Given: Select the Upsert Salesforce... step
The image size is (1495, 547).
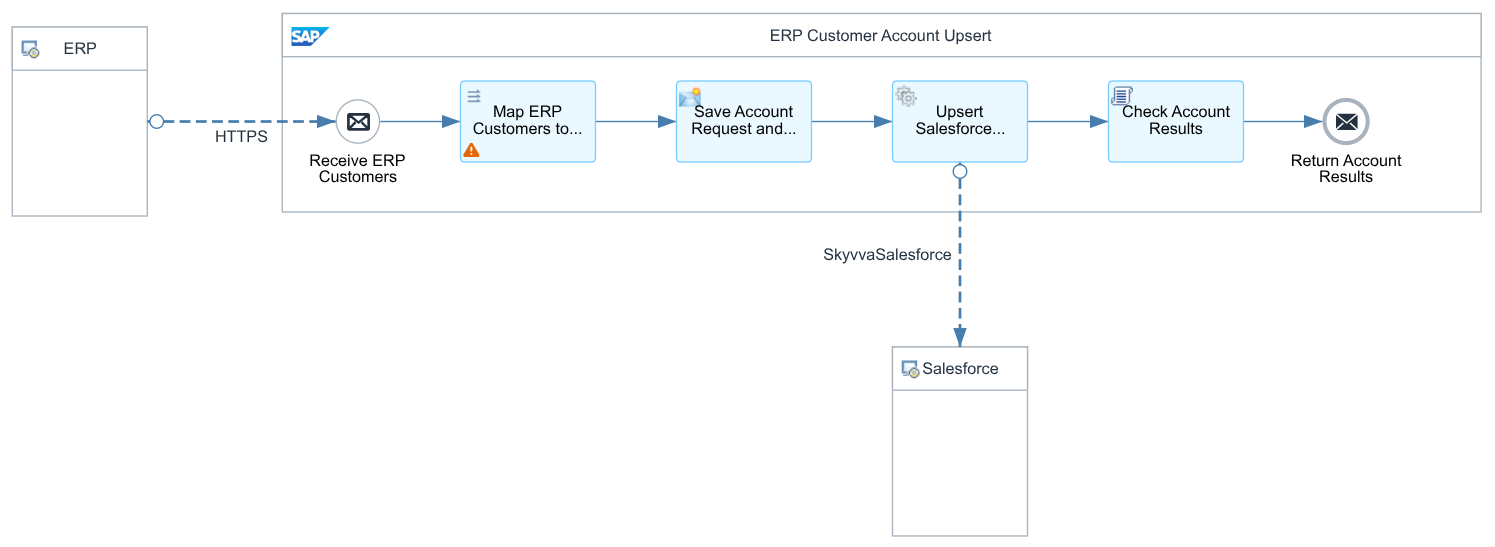Looking at the screenshot, I should click(960, 122).
